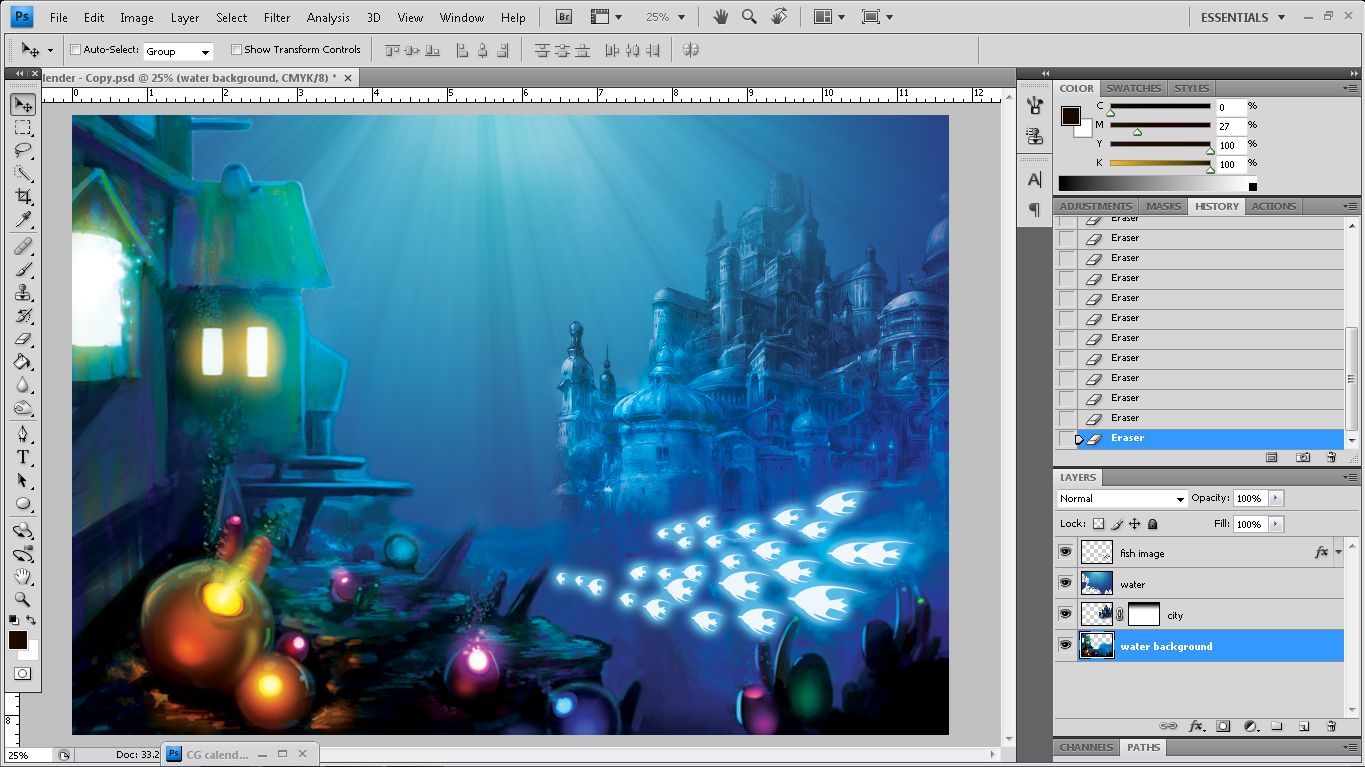Open the Character panel icon in side dock
Viewport: 1365px width, 767px height.
[1035, 180]
